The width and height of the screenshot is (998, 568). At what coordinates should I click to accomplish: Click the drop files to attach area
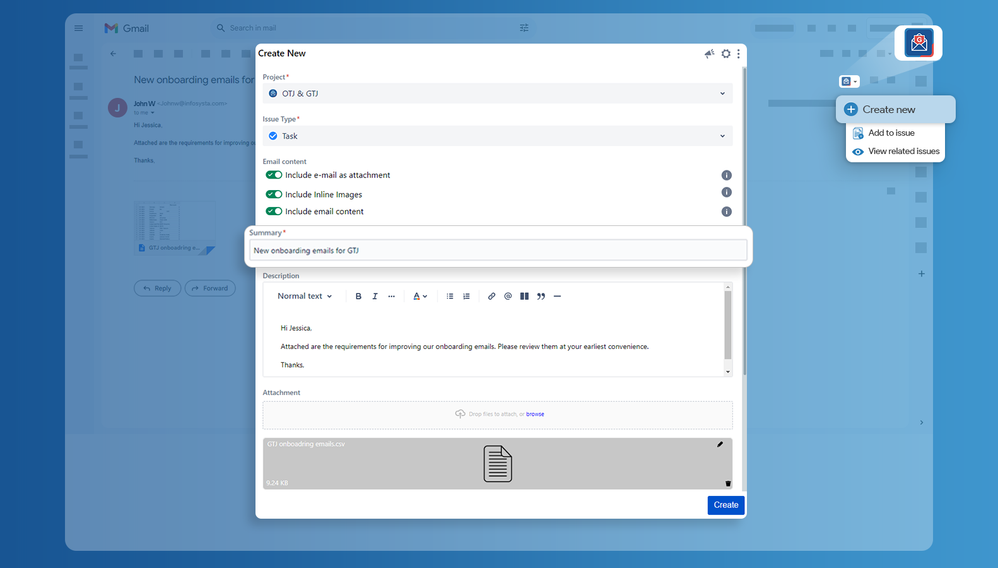[x=498, y=415]
